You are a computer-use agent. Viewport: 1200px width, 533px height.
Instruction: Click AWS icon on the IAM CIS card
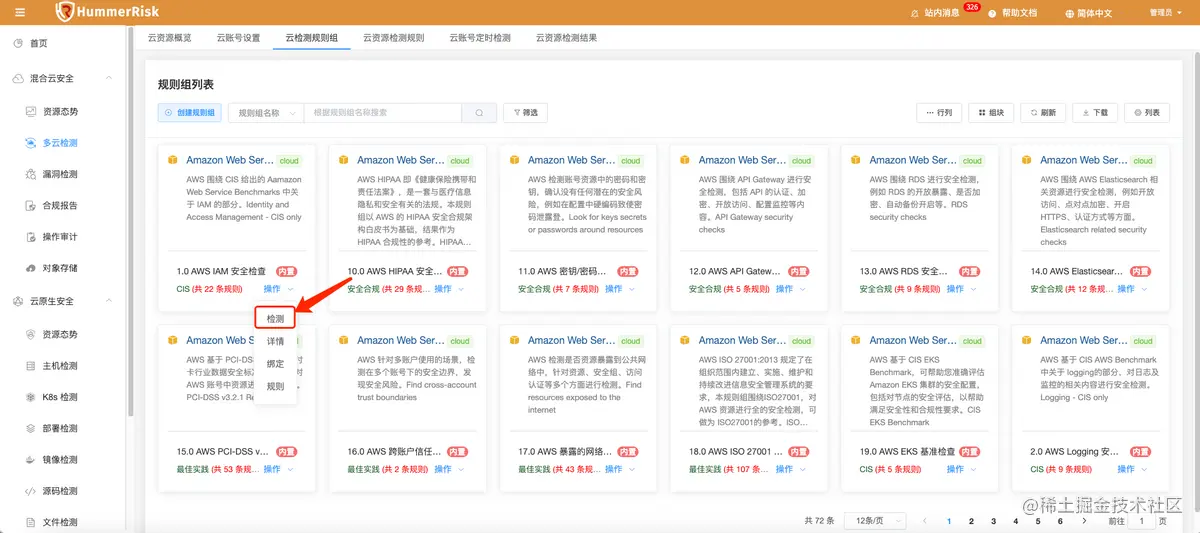[x=173, y=160]
